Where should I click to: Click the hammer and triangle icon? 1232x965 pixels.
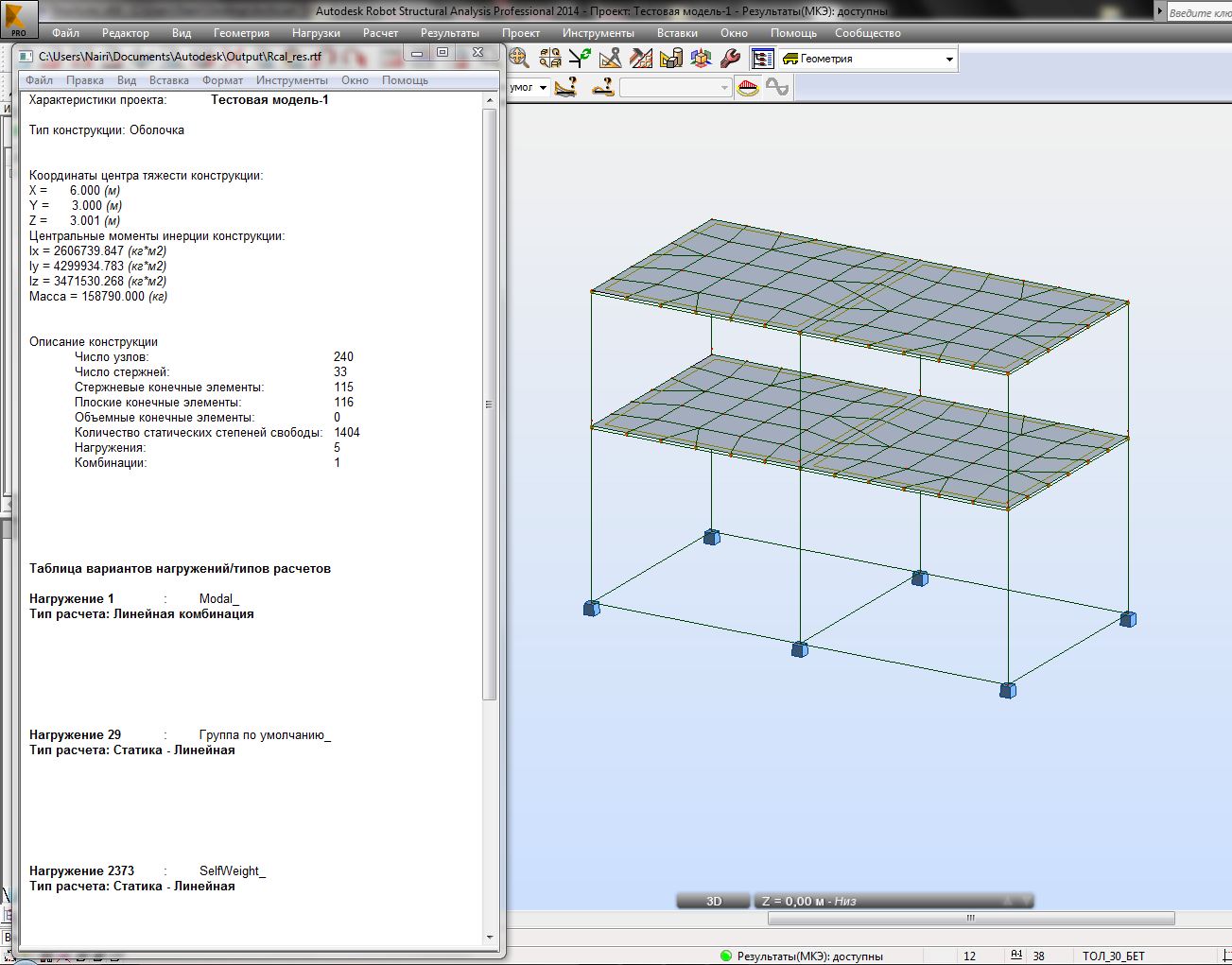[641, 59]
